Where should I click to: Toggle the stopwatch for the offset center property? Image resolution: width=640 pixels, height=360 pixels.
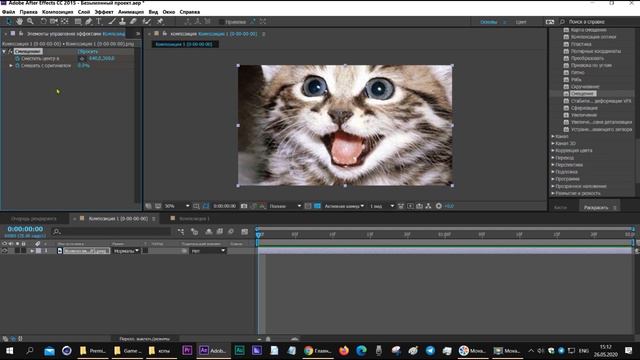pos(17,59)
